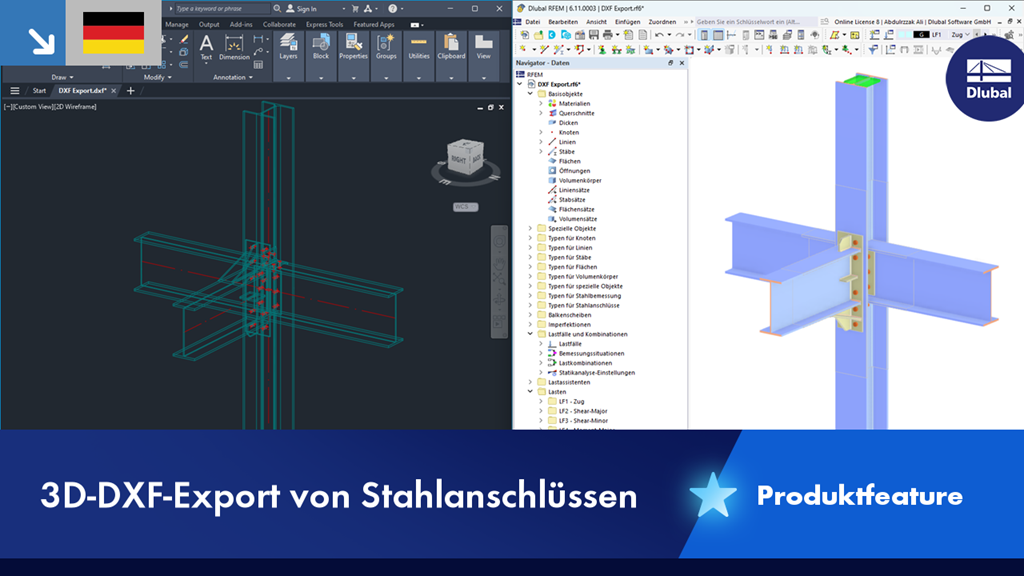Open the Express Tools ribbon tab

(325, 24)
